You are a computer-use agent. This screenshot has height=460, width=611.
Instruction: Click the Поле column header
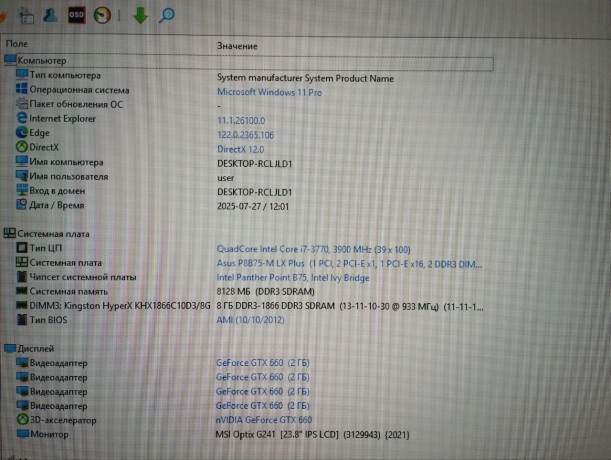tap(17, 44)
